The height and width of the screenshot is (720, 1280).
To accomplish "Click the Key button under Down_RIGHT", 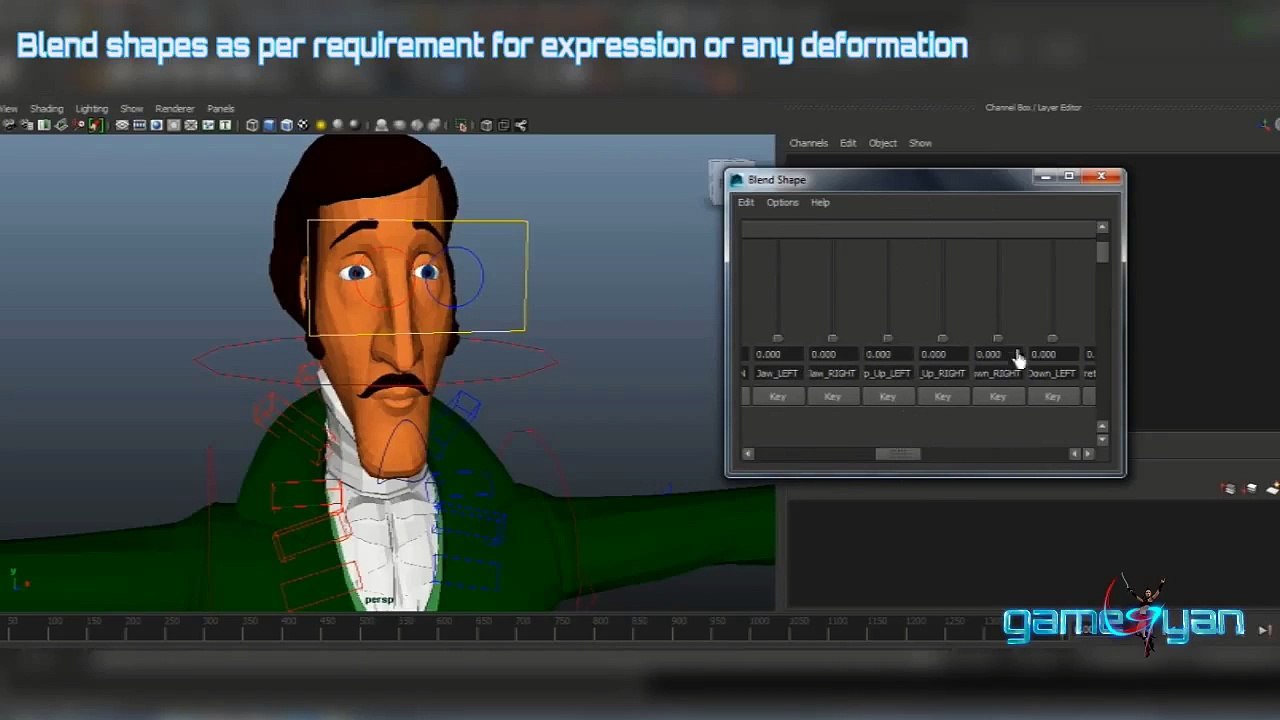I will tap(998, 397).
